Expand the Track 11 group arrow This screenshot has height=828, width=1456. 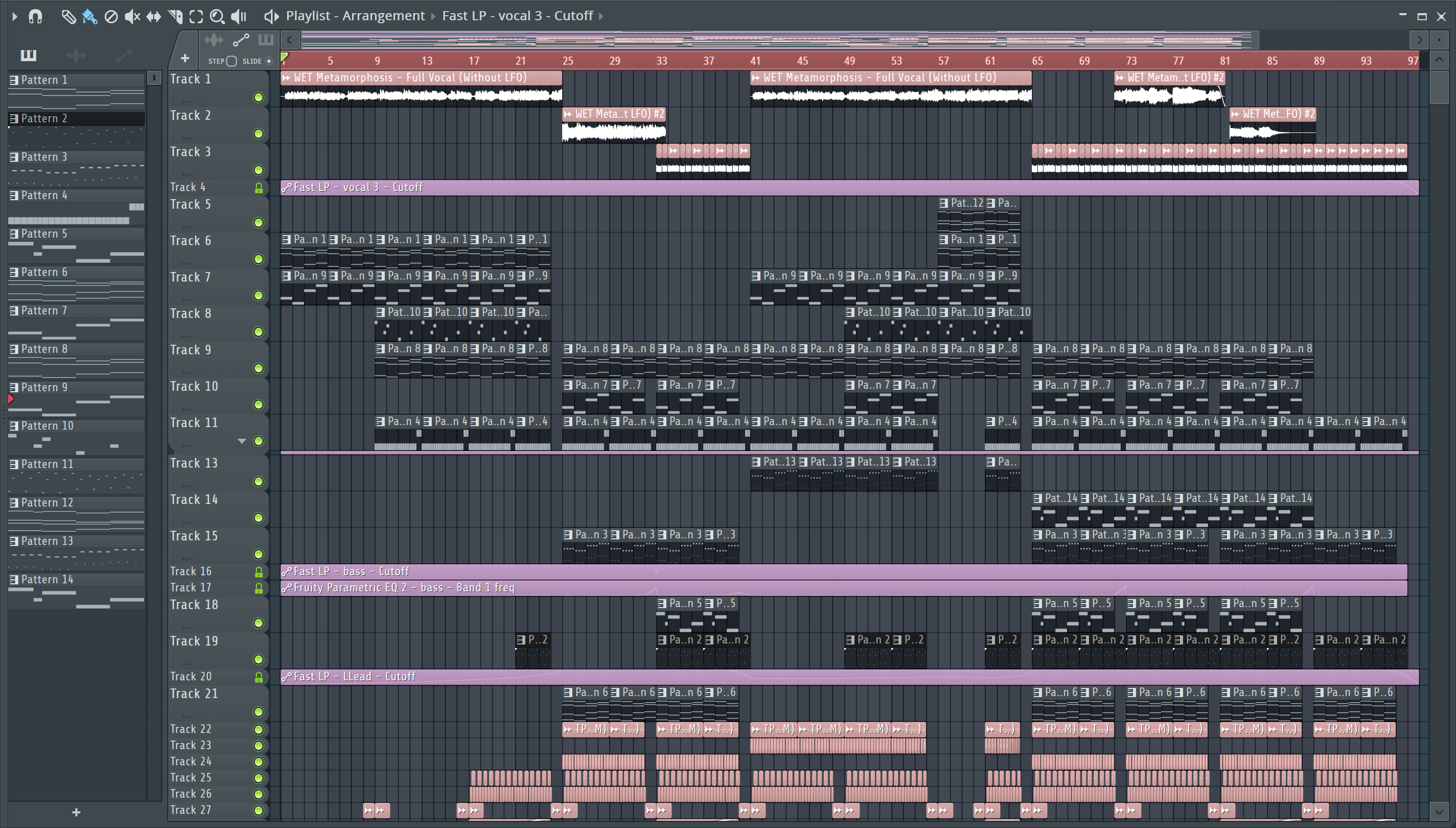(x=242, y=441)
